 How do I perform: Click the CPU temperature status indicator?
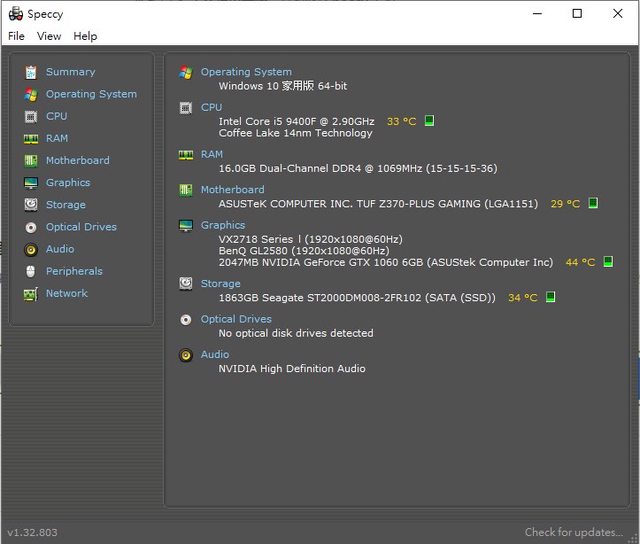[x=429, y=121]
